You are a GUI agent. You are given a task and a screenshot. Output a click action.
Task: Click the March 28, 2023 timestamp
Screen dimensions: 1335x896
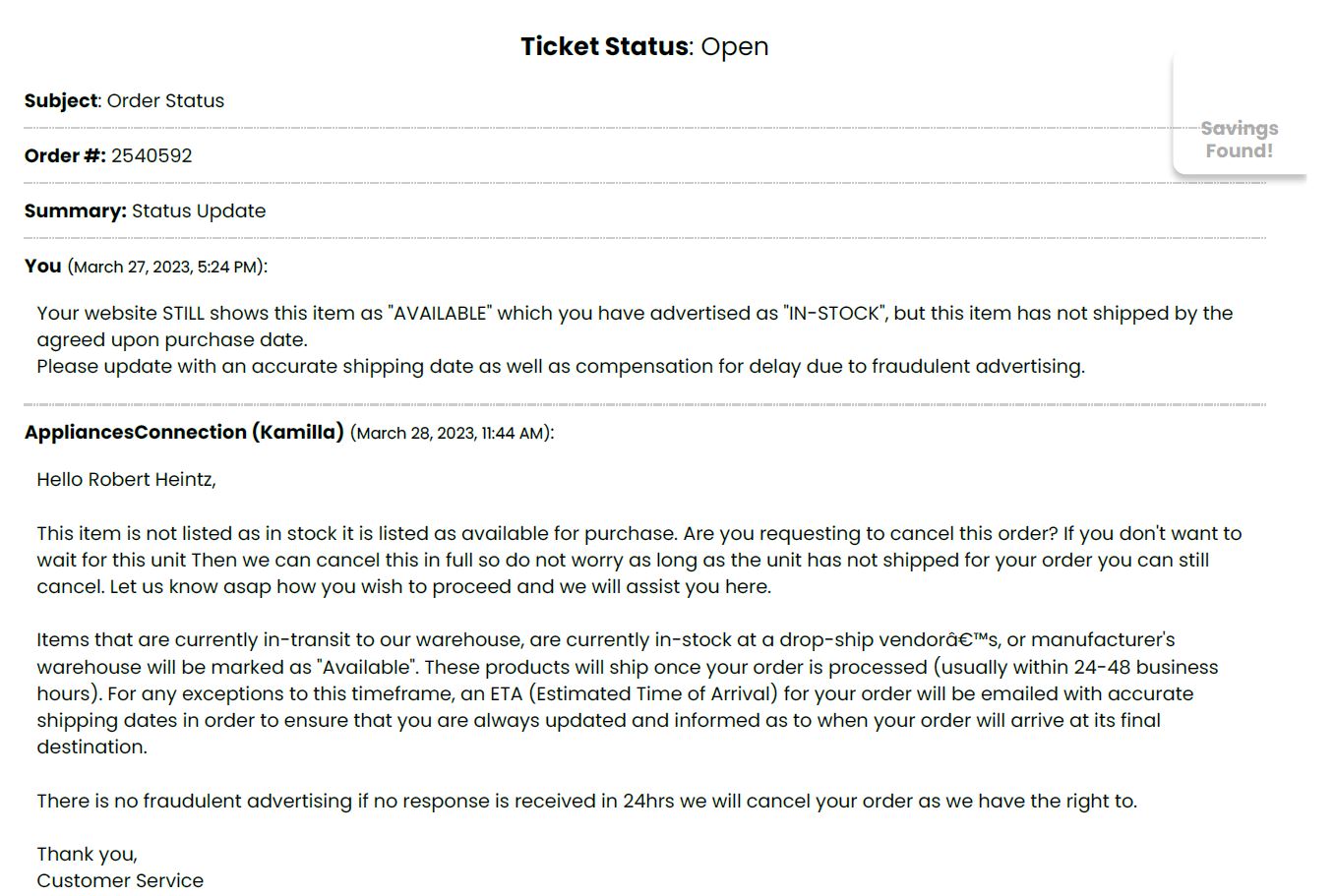click(x=452, y=433)
